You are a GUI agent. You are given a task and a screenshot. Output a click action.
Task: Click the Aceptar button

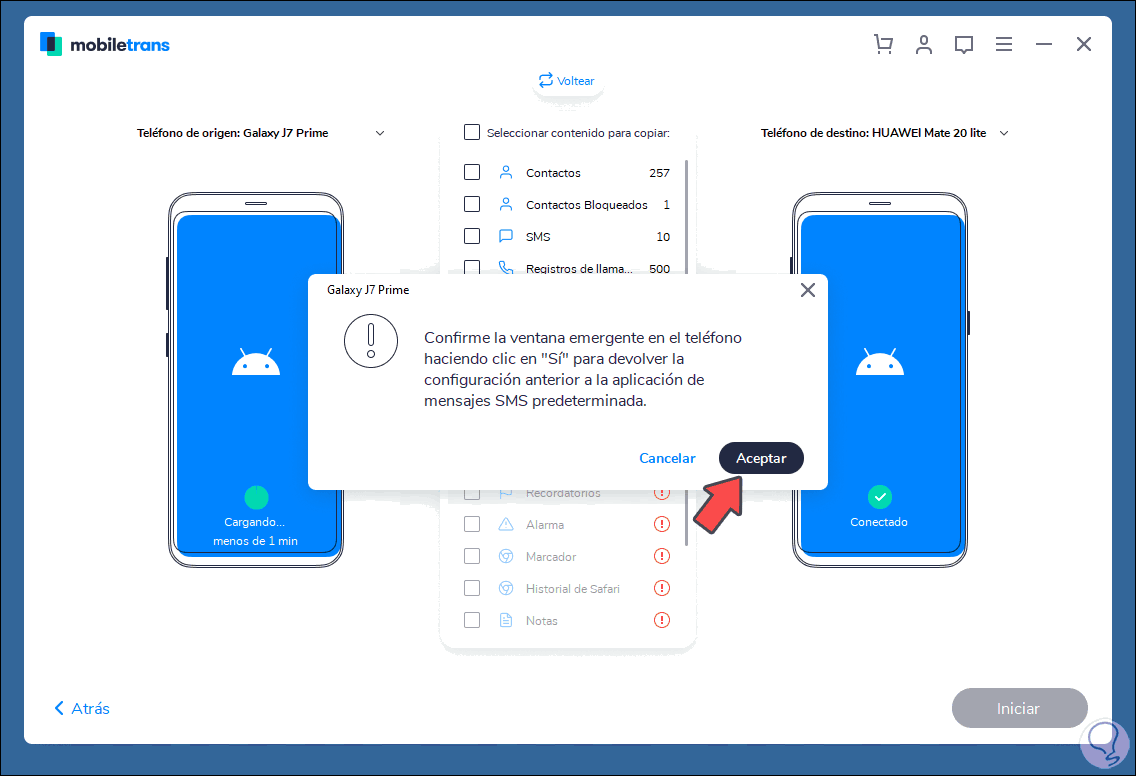(761, 458)
